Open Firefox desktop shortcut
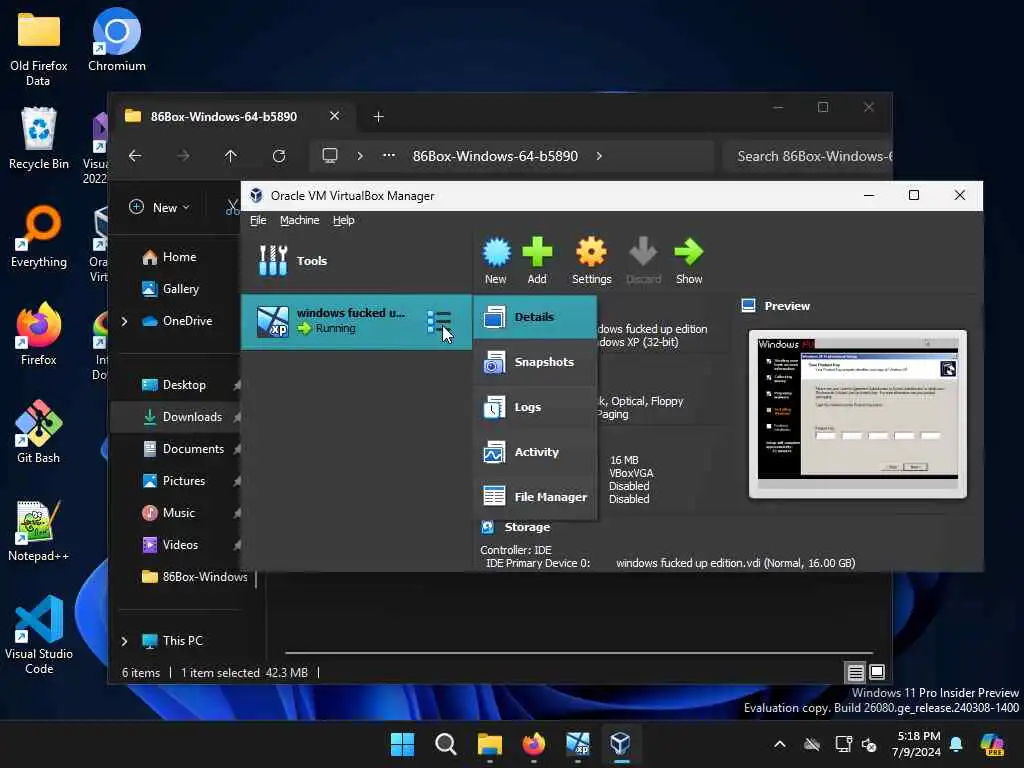The image size is (1024, 768). tap(39, 334)
